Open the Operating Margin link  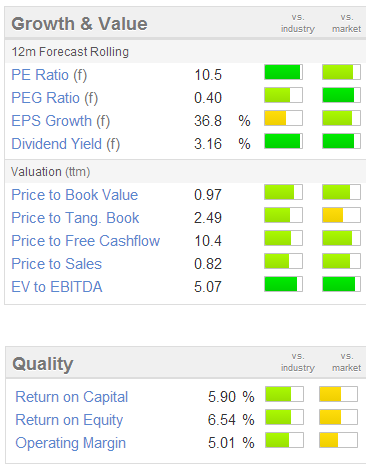tap(71, 443)
